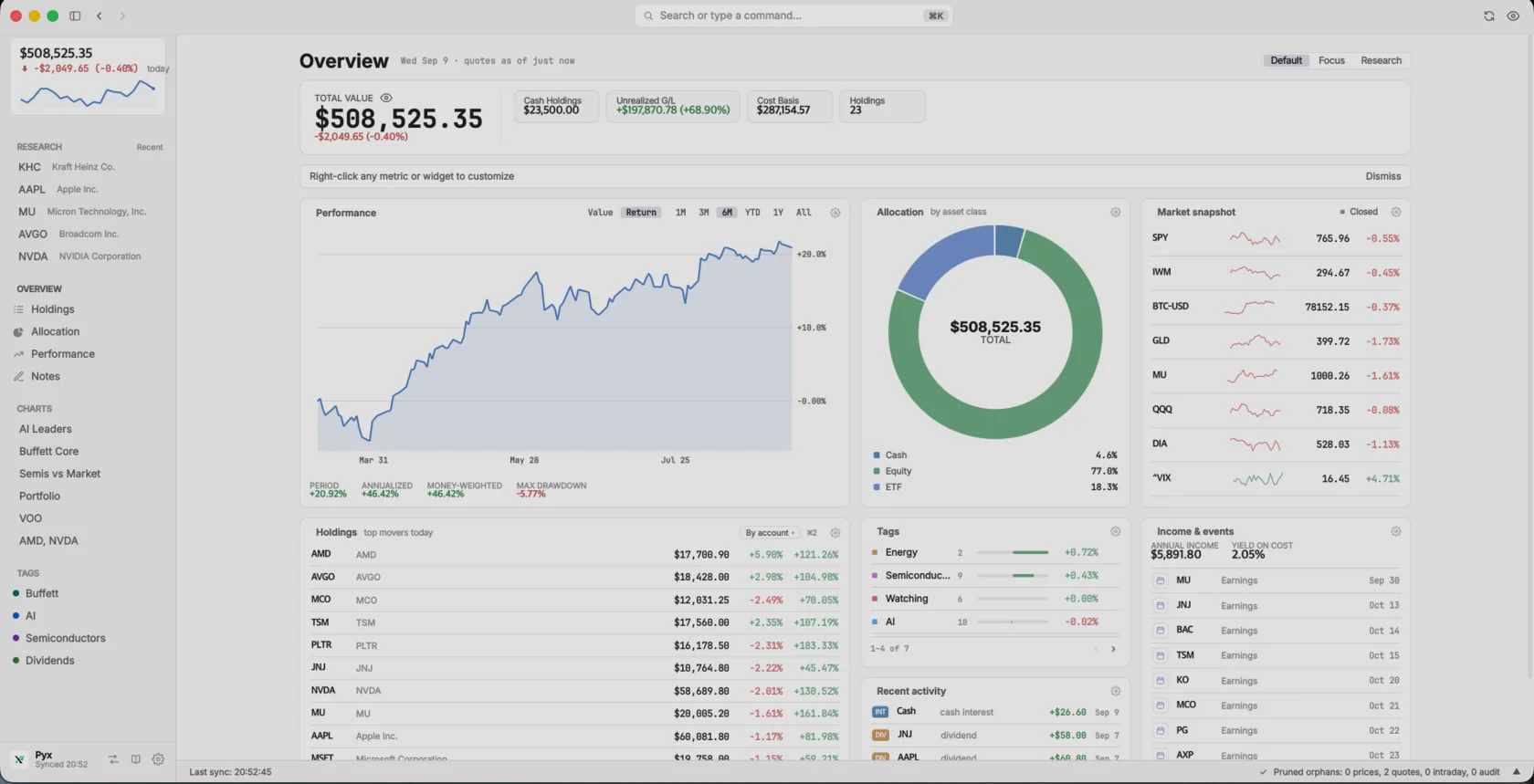Click the search or command field
Viewport: 1534px width, 784px height.
click(x=793, y=16)
